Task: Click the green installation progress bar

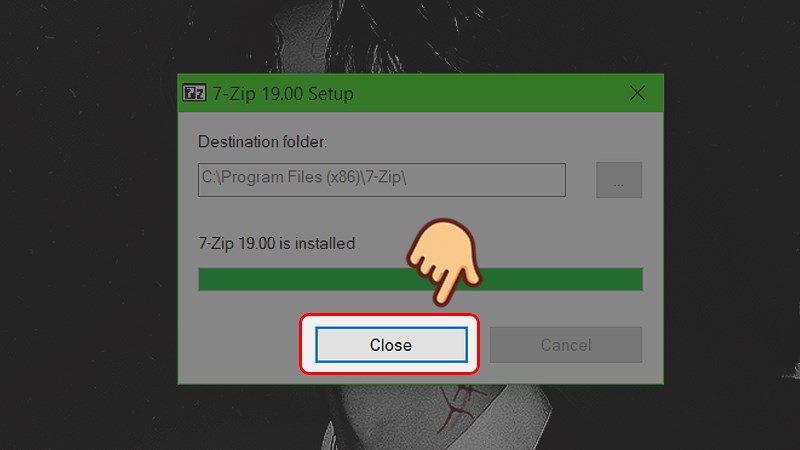Action: point(420,279)
